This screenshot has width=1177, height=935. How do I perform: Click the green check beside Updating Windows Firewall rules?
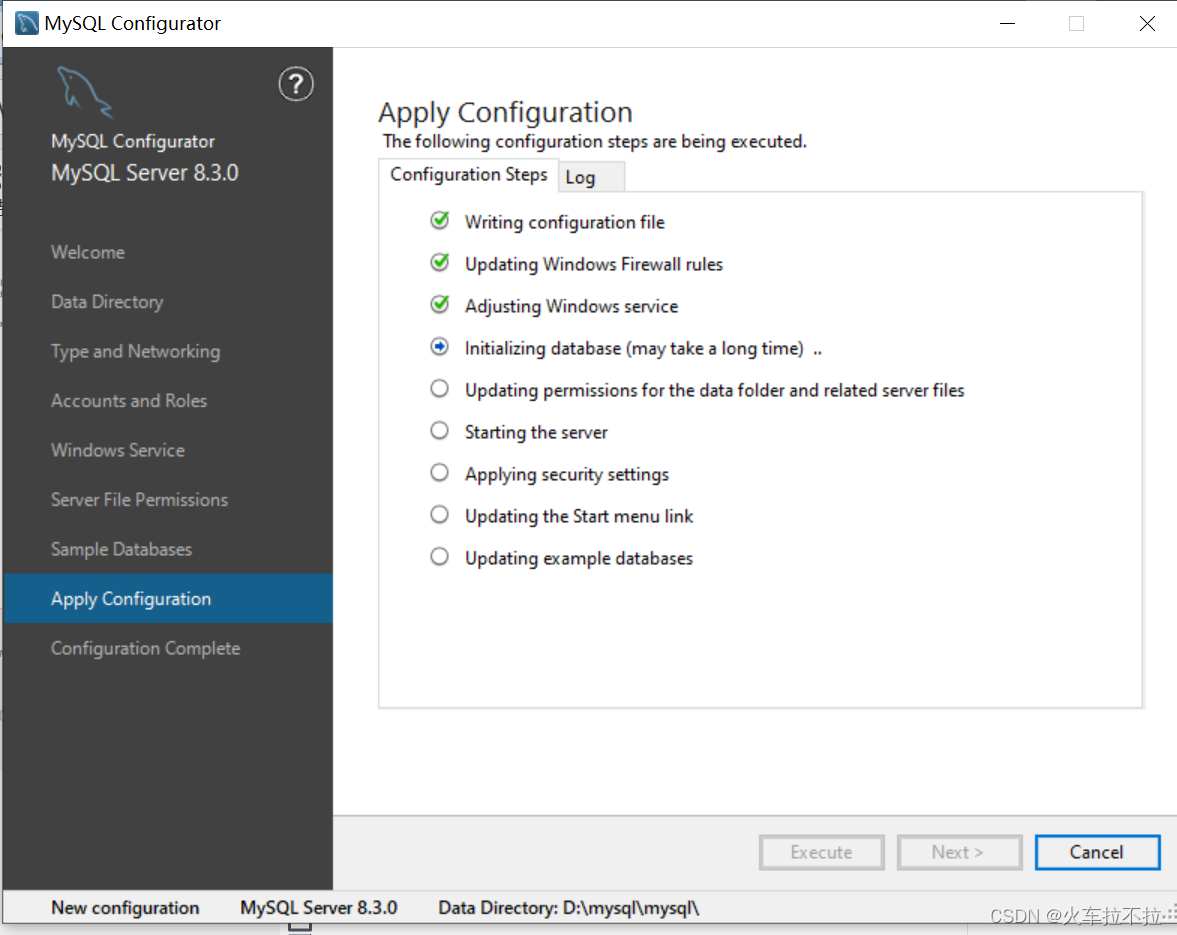(x=440, y=263)
